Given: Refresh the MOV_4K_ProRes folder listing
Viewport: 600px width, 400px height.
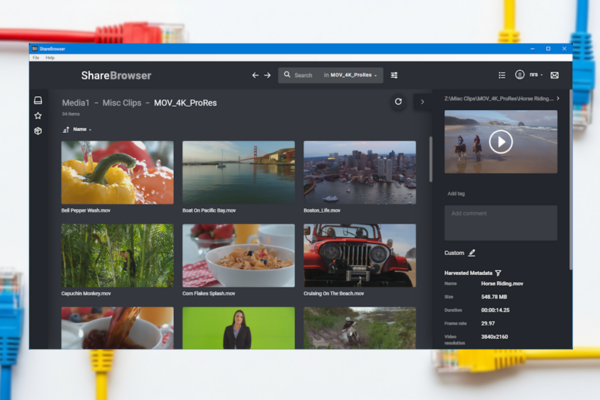Looking at the screenshot, I should pyautogui.click(x=398, y=102).
